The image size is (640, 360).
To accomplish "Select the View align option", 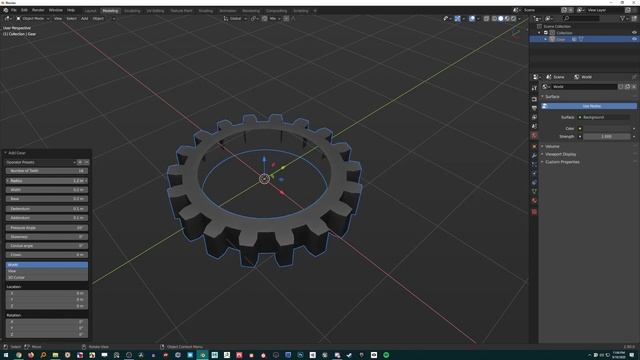I will (x=47, y=271).
